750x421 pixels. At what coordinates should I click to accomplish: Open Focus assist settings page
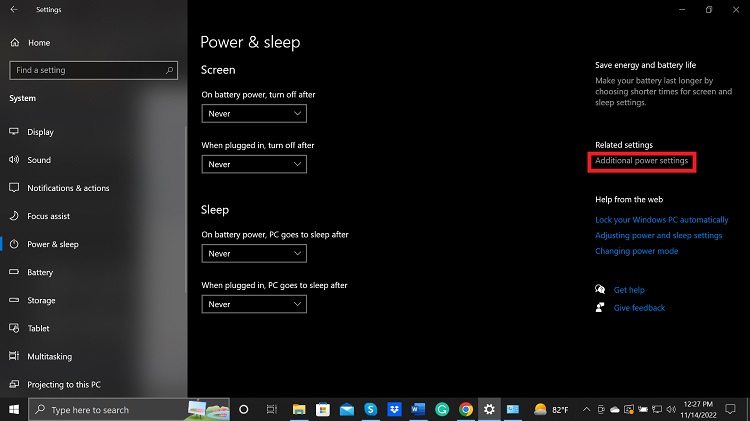coord(50,216)
